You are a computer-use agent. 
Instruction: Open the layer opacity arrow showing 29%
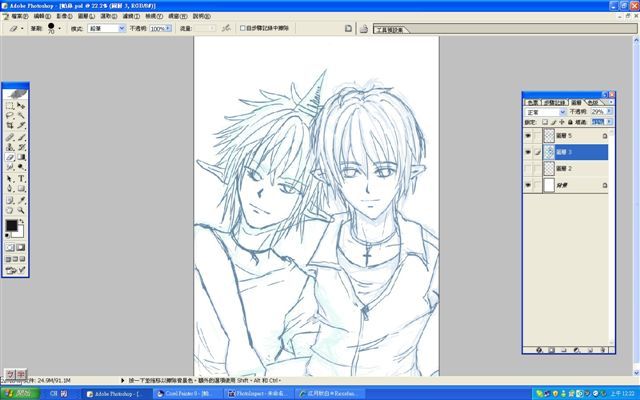[609, 111]
